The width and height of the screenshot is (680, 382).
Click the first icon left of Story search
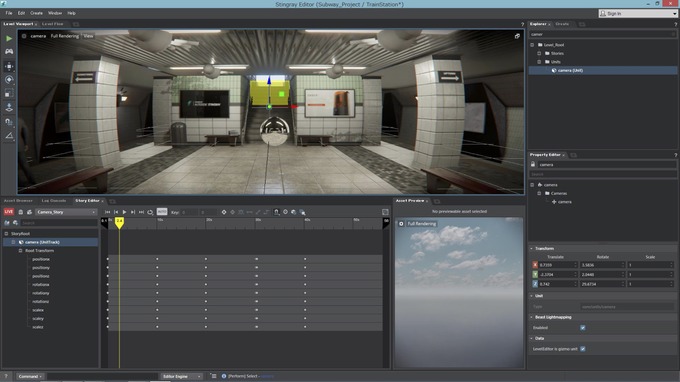(x=7, y=223)
